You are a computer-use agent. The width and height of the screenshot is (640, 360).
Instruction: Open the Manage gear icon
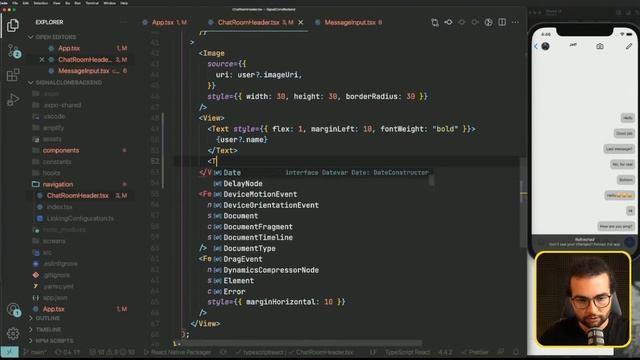pyautogui.click(x=13, y=333)
